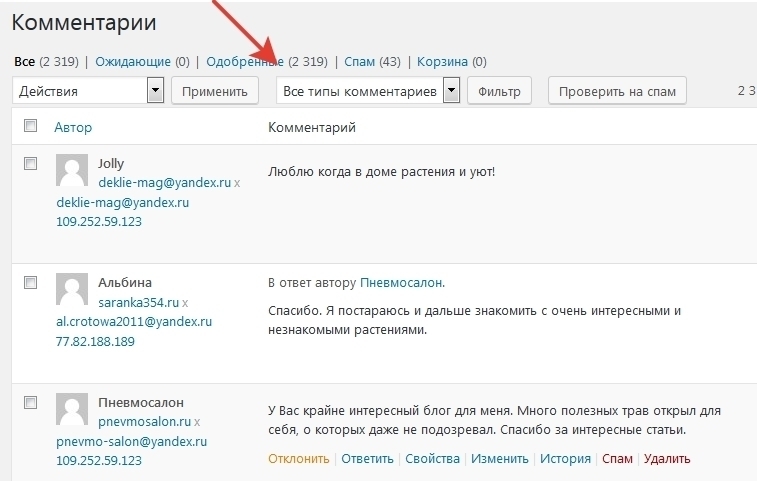Screen dimensions: 757x481
Task: Expand the Все типы комментариев dropdown
Action: tap(367, 91)
